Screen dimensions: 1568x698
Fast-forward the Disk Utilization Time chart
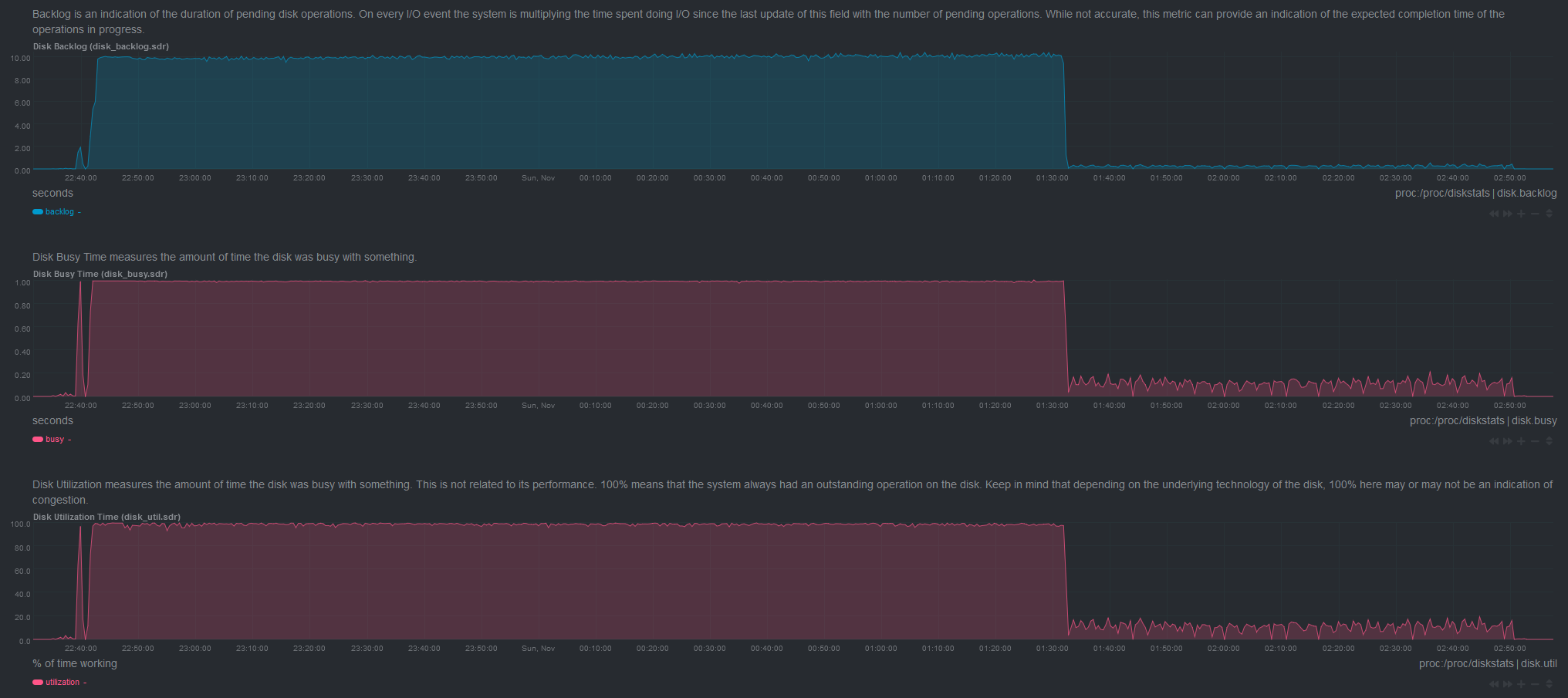point(1508,684)
